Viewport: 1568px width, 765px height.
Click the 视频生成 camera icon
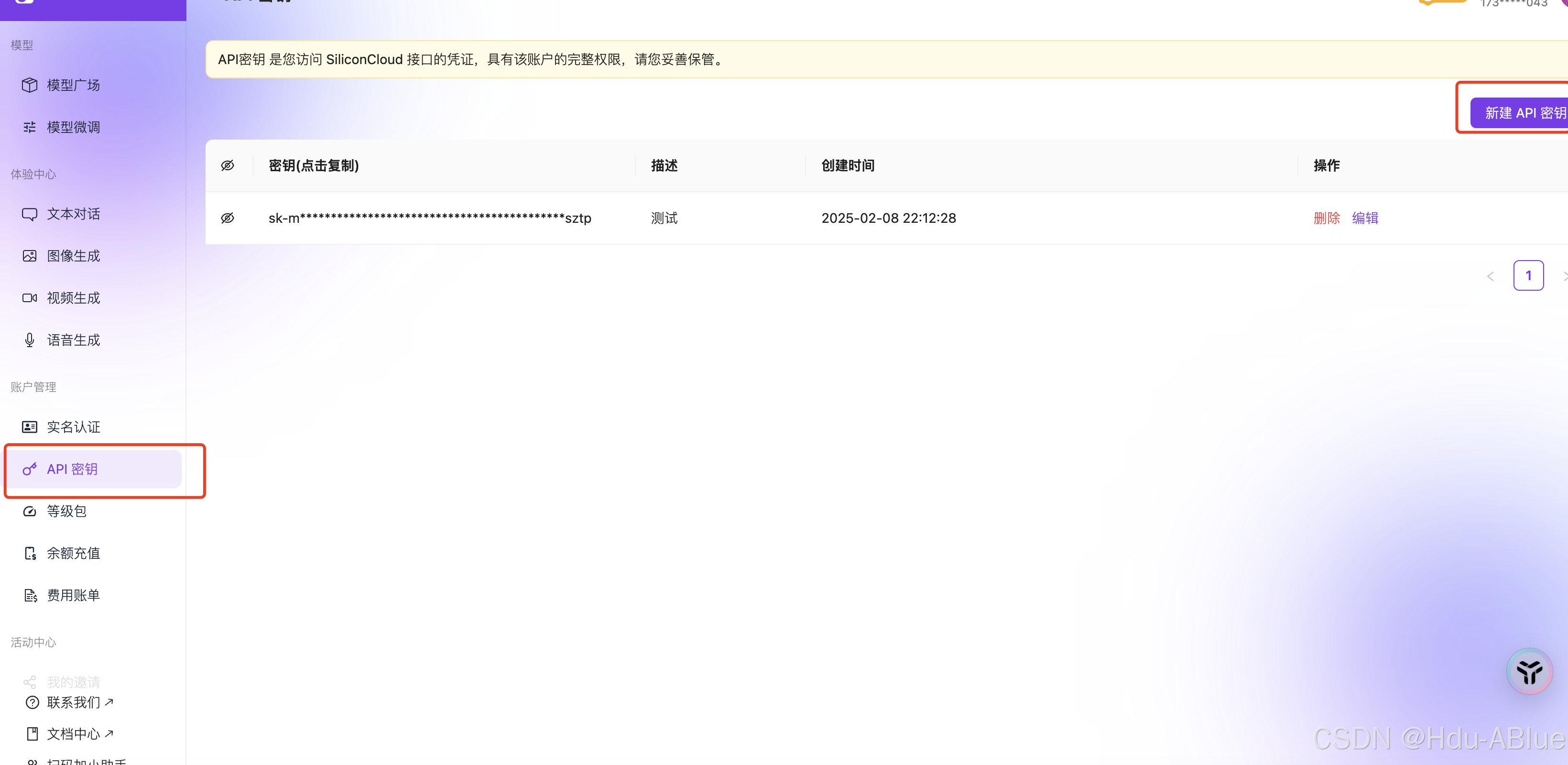29,298
